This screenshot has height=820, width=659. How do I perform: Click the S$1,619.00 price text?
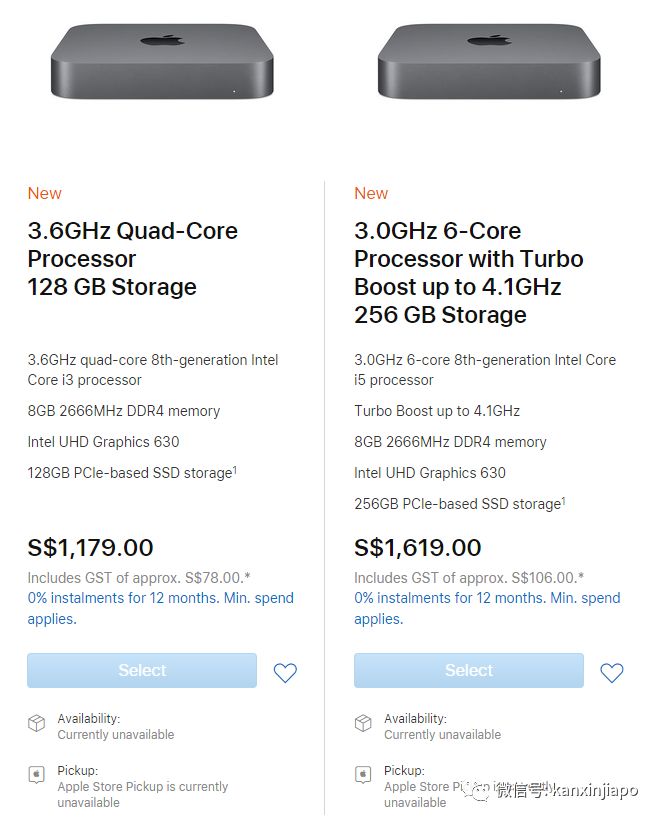coord(418,548)
